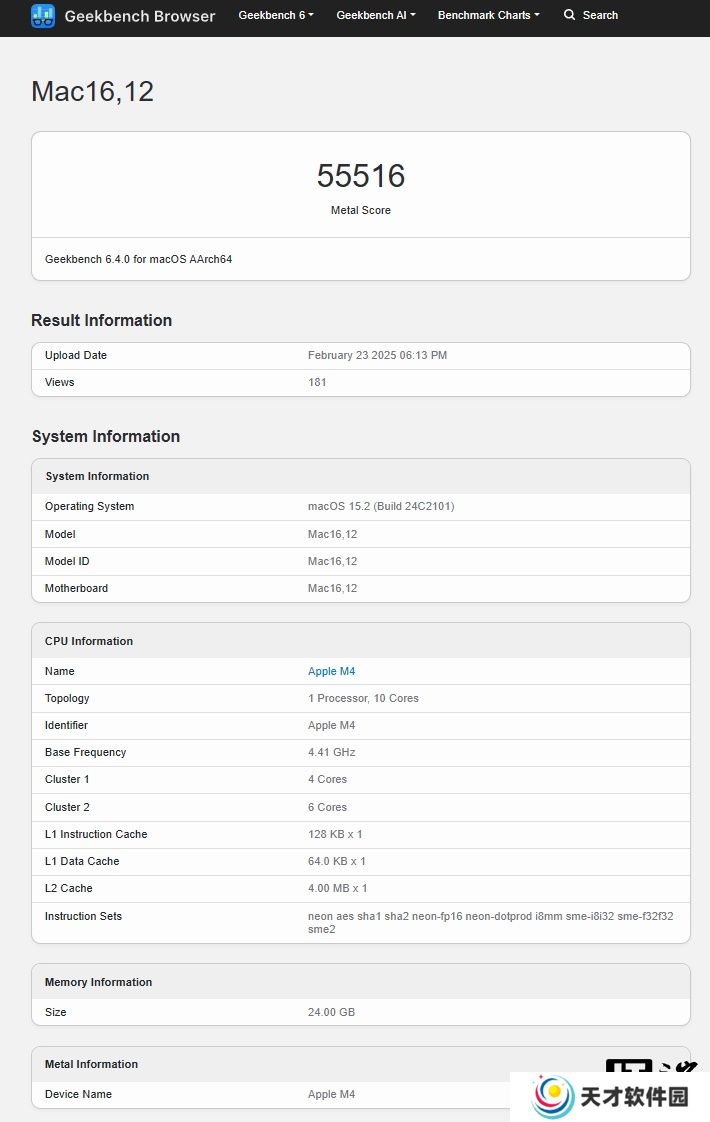Open the Benchmark Charts dropdown

pos(488,15)
